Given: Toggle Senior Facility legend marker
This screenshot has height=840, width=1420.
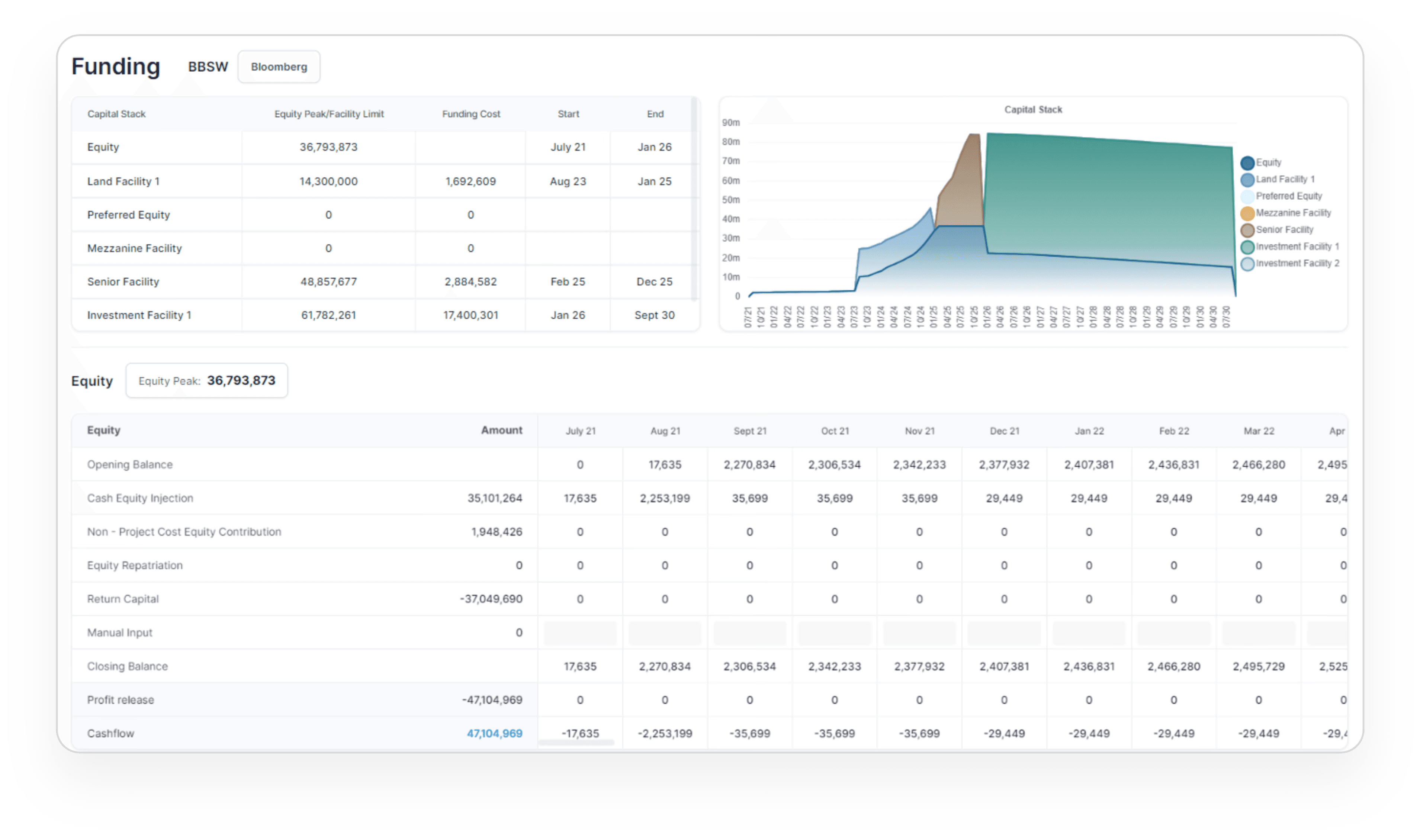Looking at the screenshot, I should pyautogui.click(x=1247, y=231).
